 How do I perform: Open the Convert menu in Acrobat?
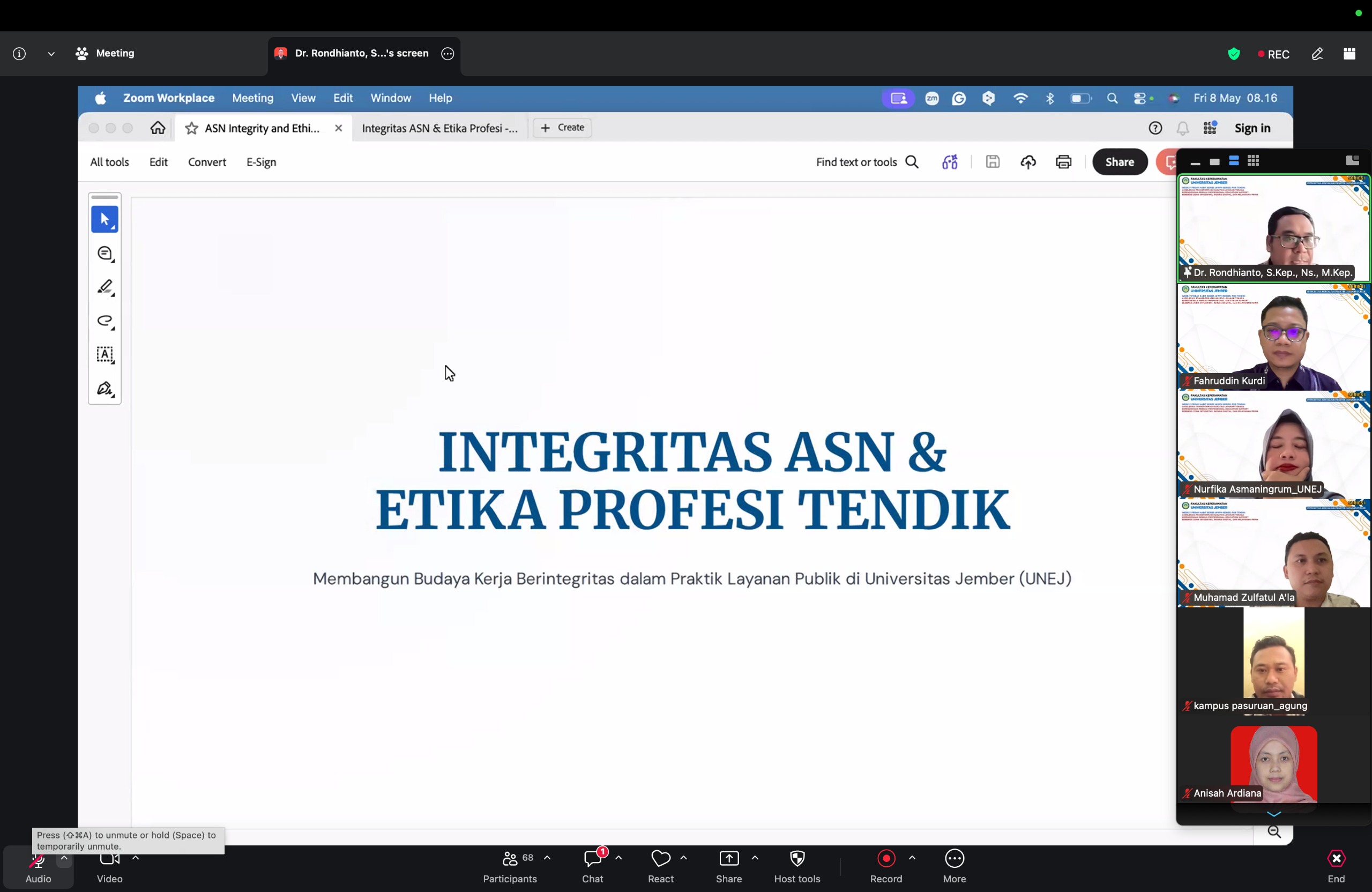pos(207,162)
